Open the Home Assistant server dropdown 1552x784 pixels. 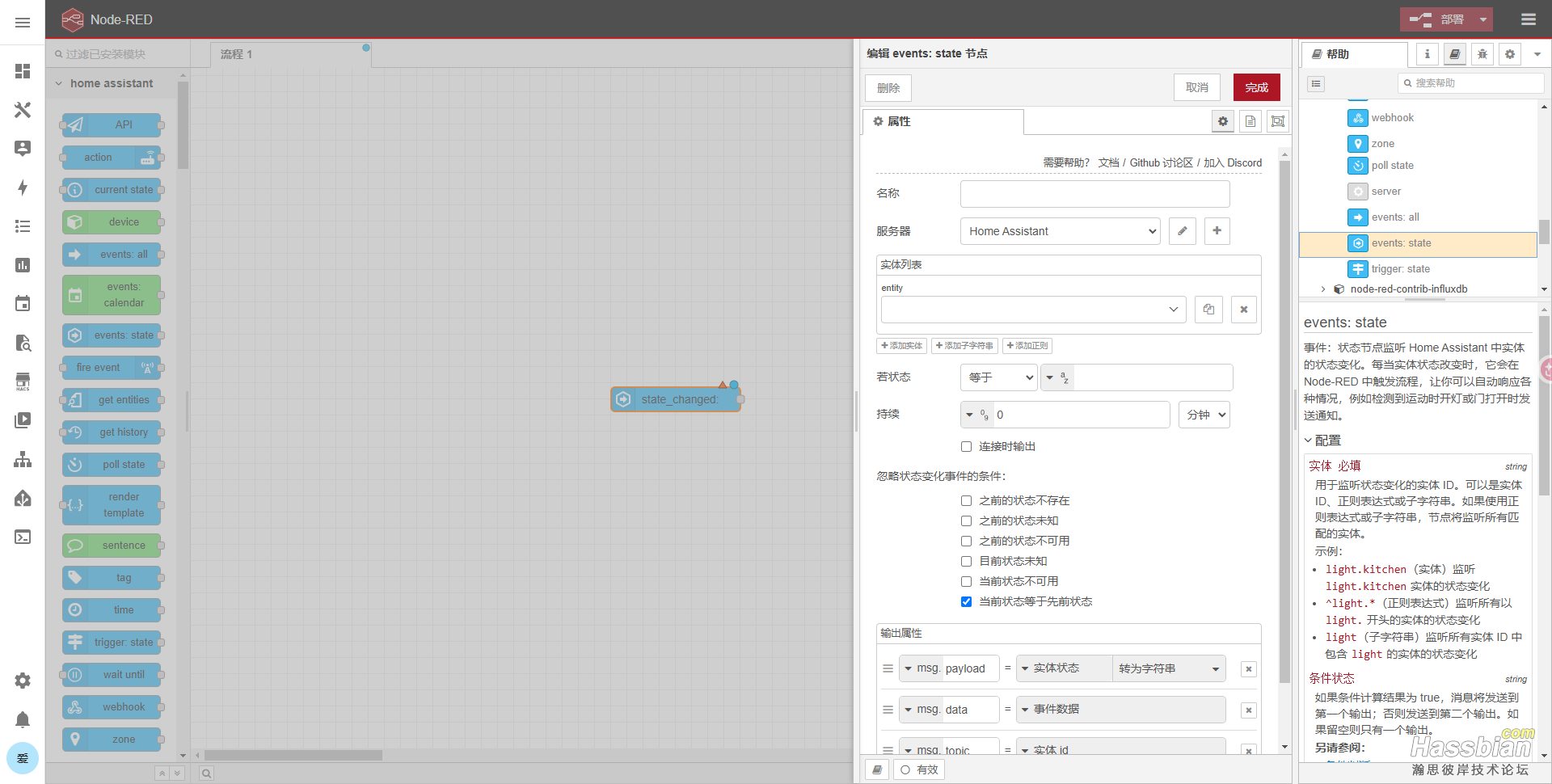pos(1061,231)
